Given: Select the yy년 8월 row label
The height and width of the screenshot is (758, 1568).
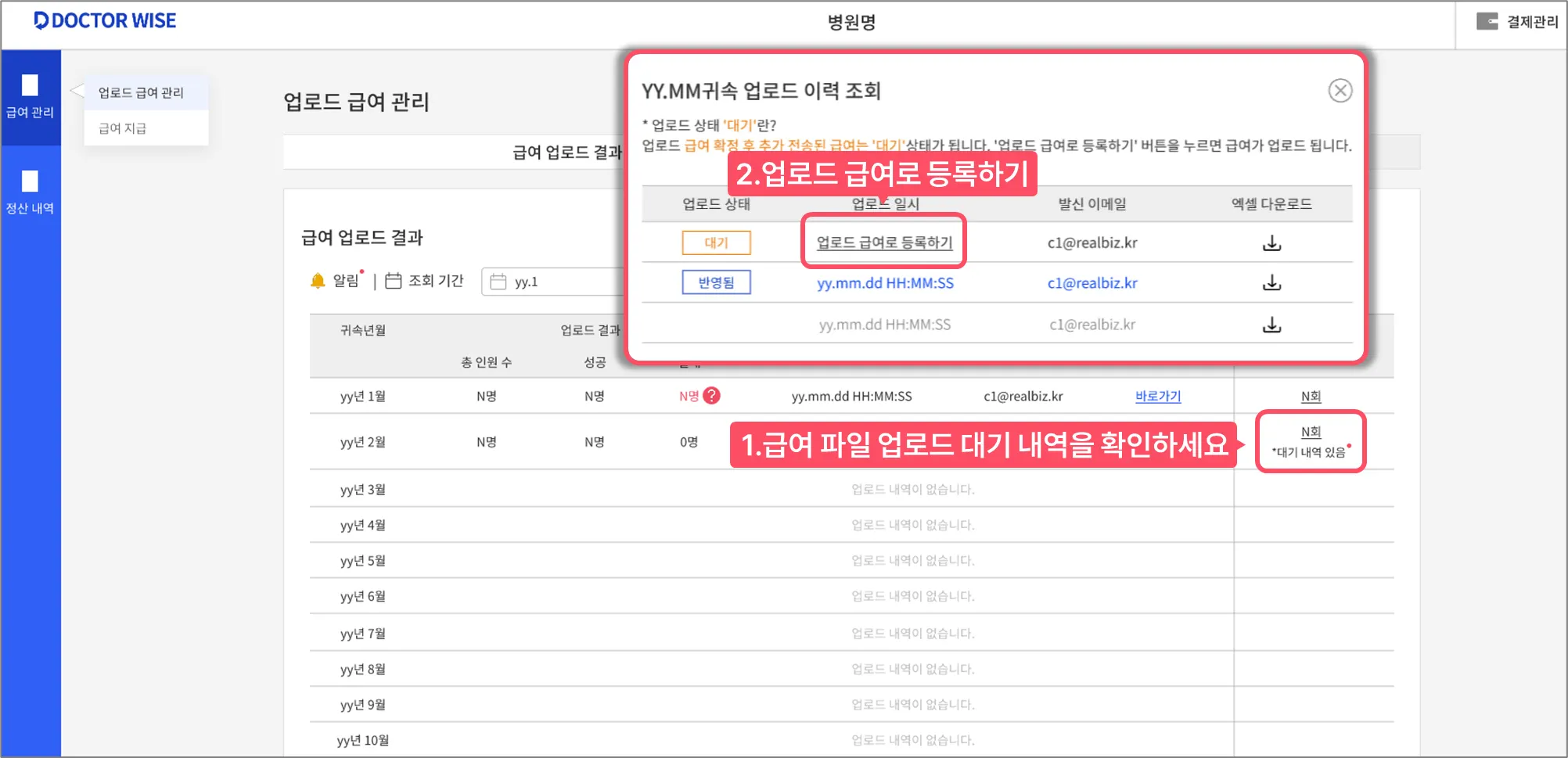Looking at the screenshot, I should click(x=363, y=669).
